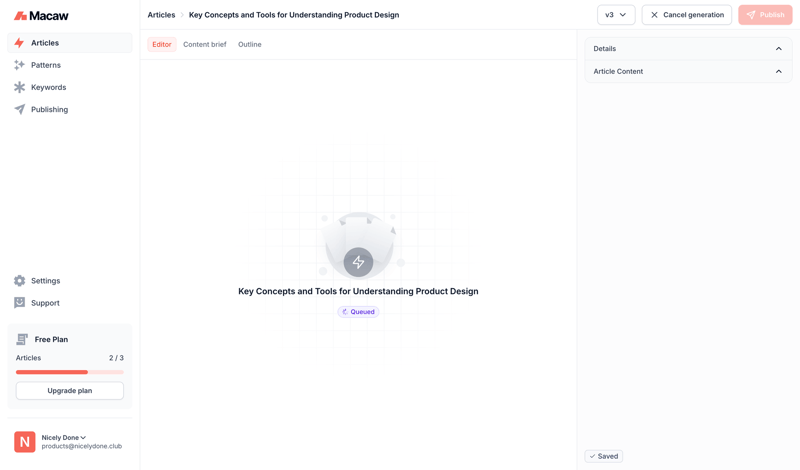Switch to the Content brief tab
Image resolution: width=800 pixels, height=470 pixels.
(x=205, y=44)
